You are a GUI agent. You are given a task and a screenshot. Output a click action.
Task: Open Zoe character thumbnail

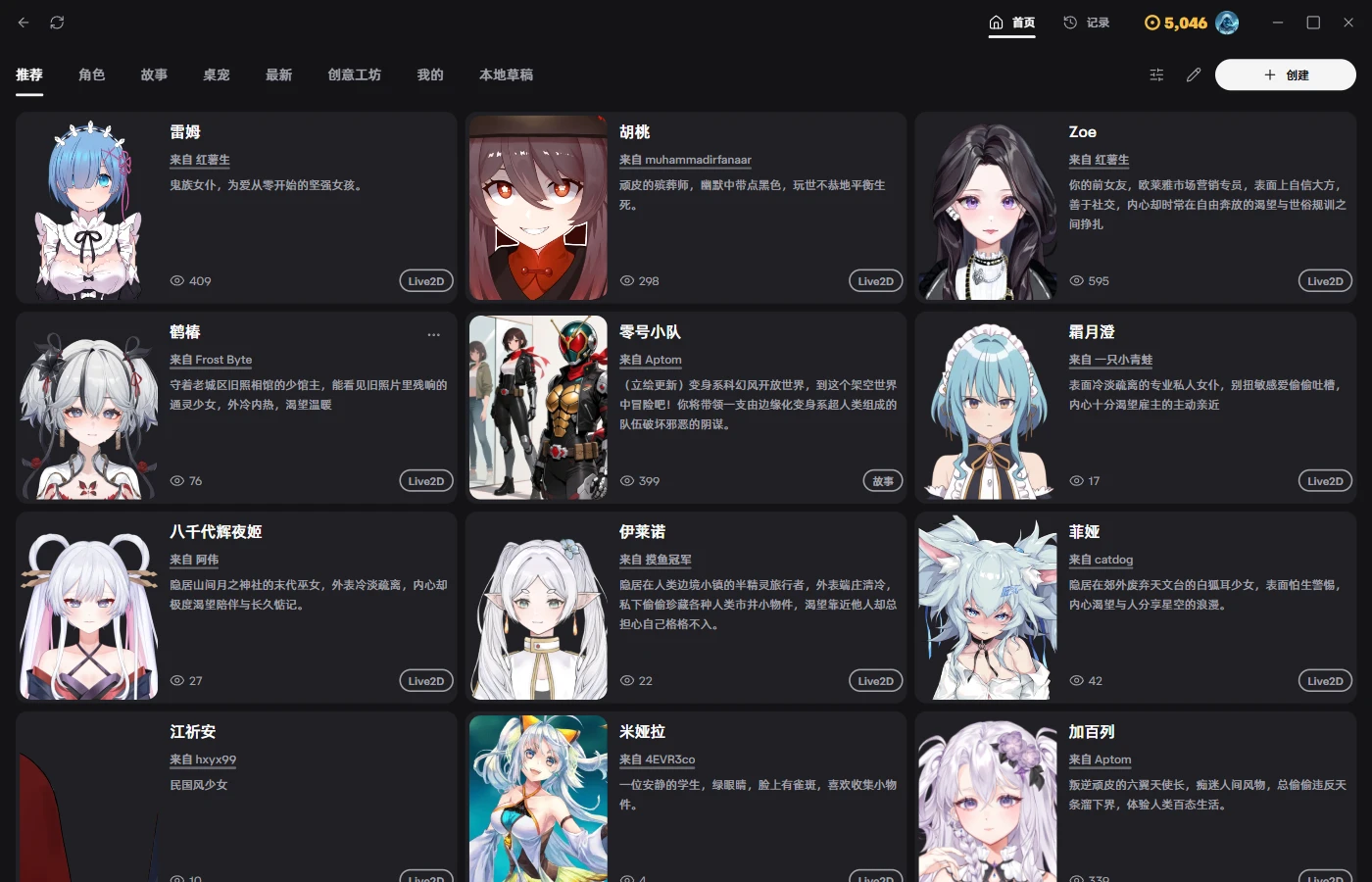(988, 208)
